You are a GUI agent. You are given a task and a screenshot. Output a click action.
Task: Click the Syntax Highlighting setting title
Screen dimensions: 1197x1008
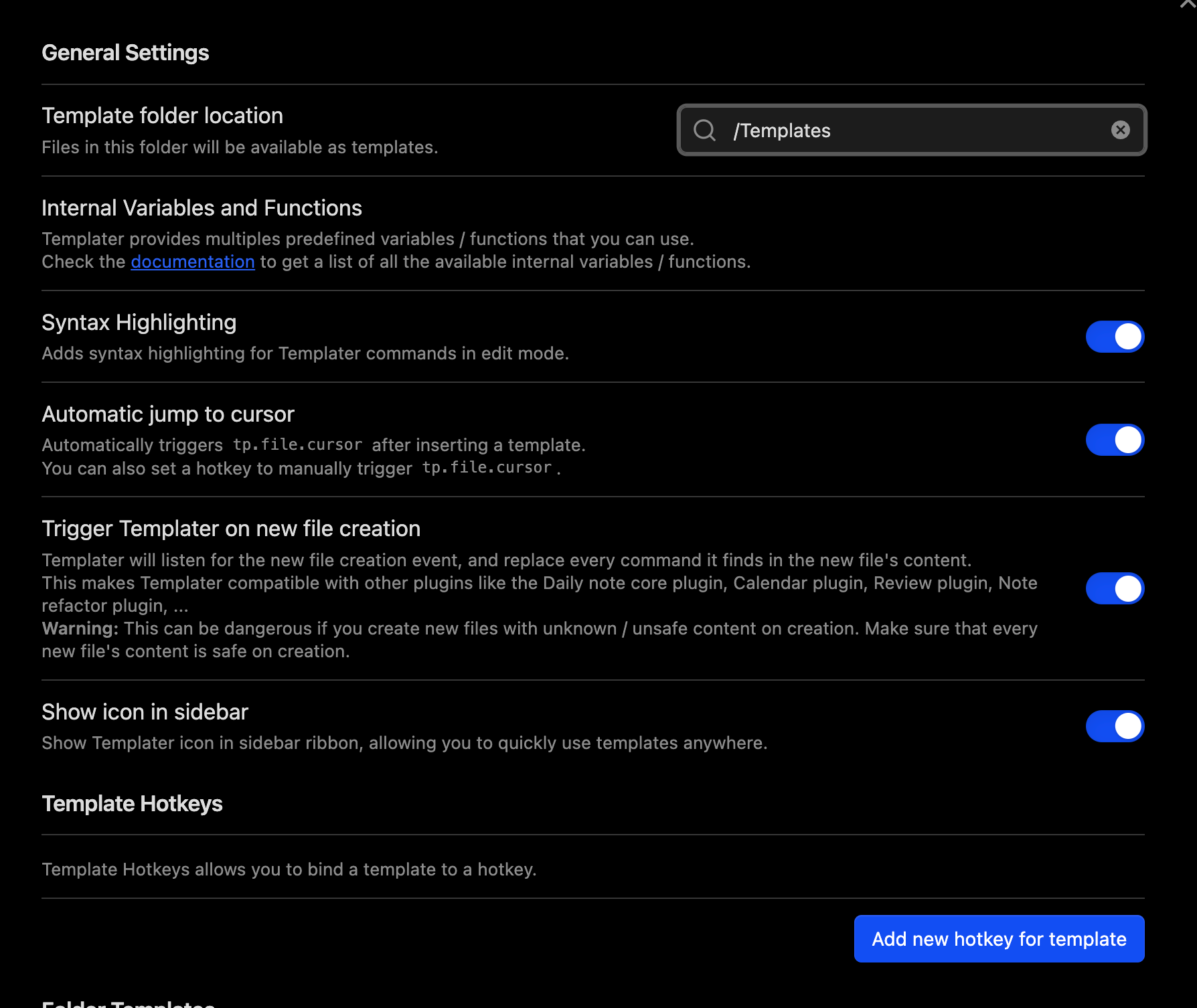(x=139, y=323)
